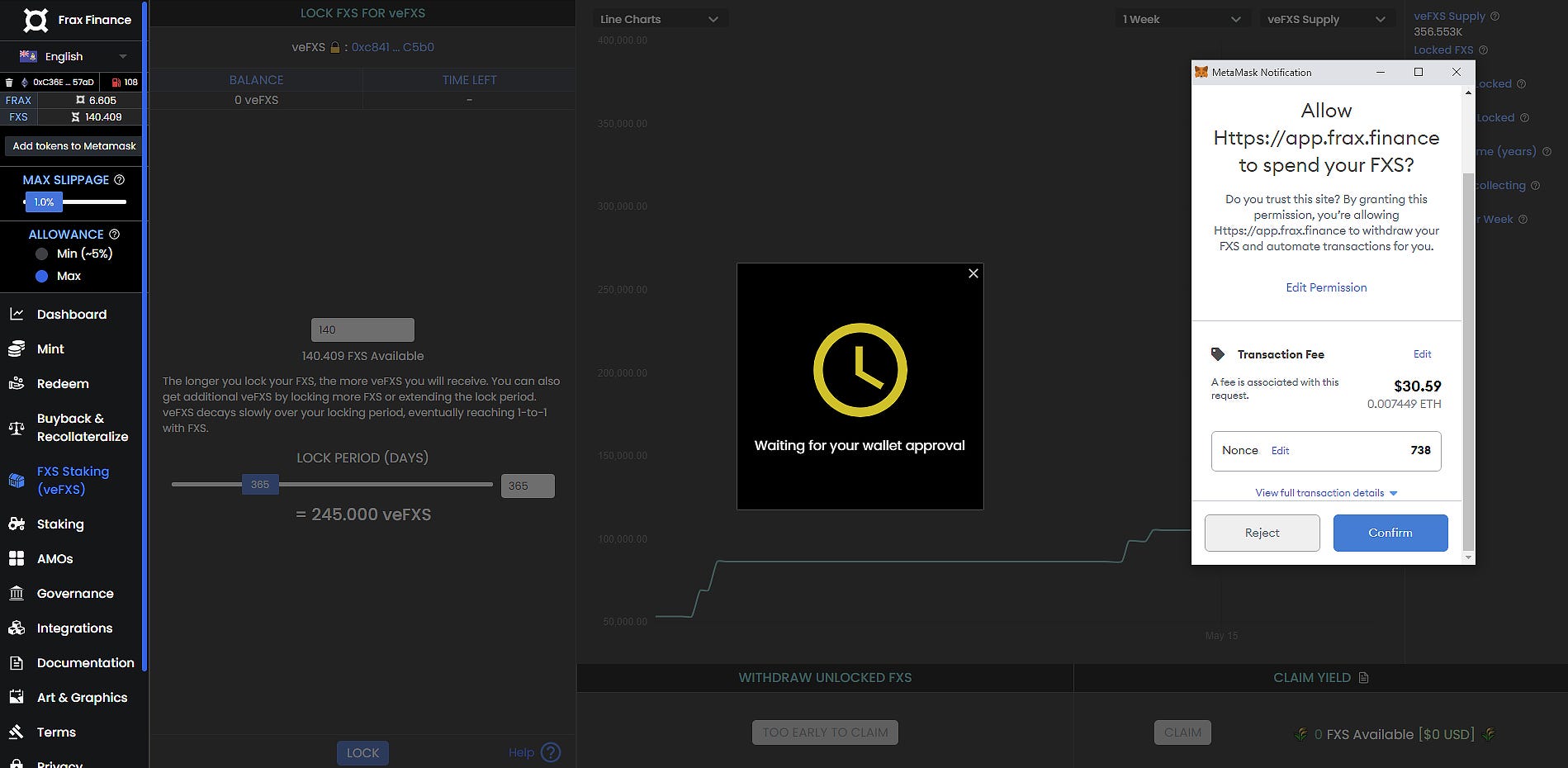The image size is (1568, 768).
Task: Click the Nonce value 738
Action: coord(1420,450)
